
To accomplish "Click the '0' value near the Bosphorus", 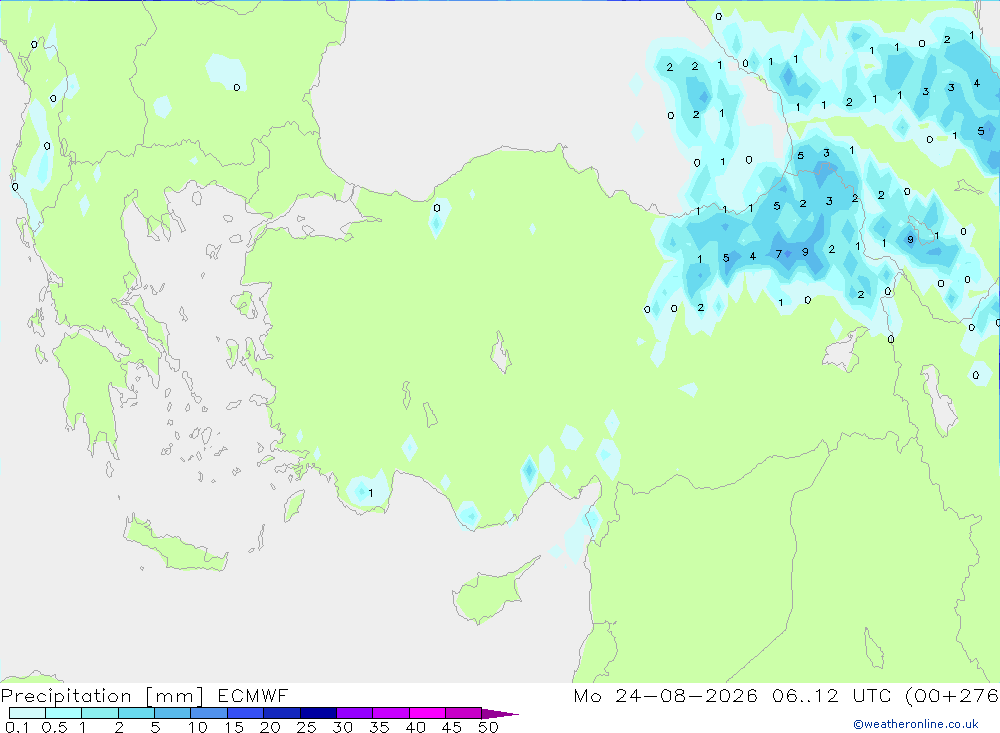I will 437,208.
